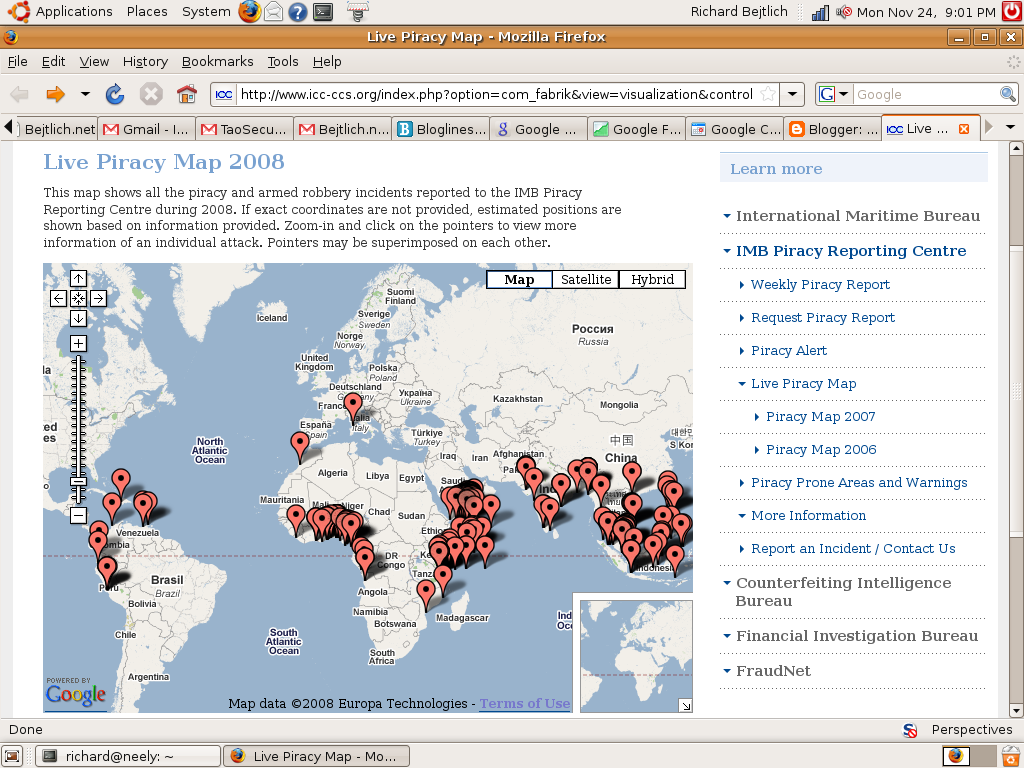
Task: Open the Weekly Piracy Report link
Action: tap(820, 285)
